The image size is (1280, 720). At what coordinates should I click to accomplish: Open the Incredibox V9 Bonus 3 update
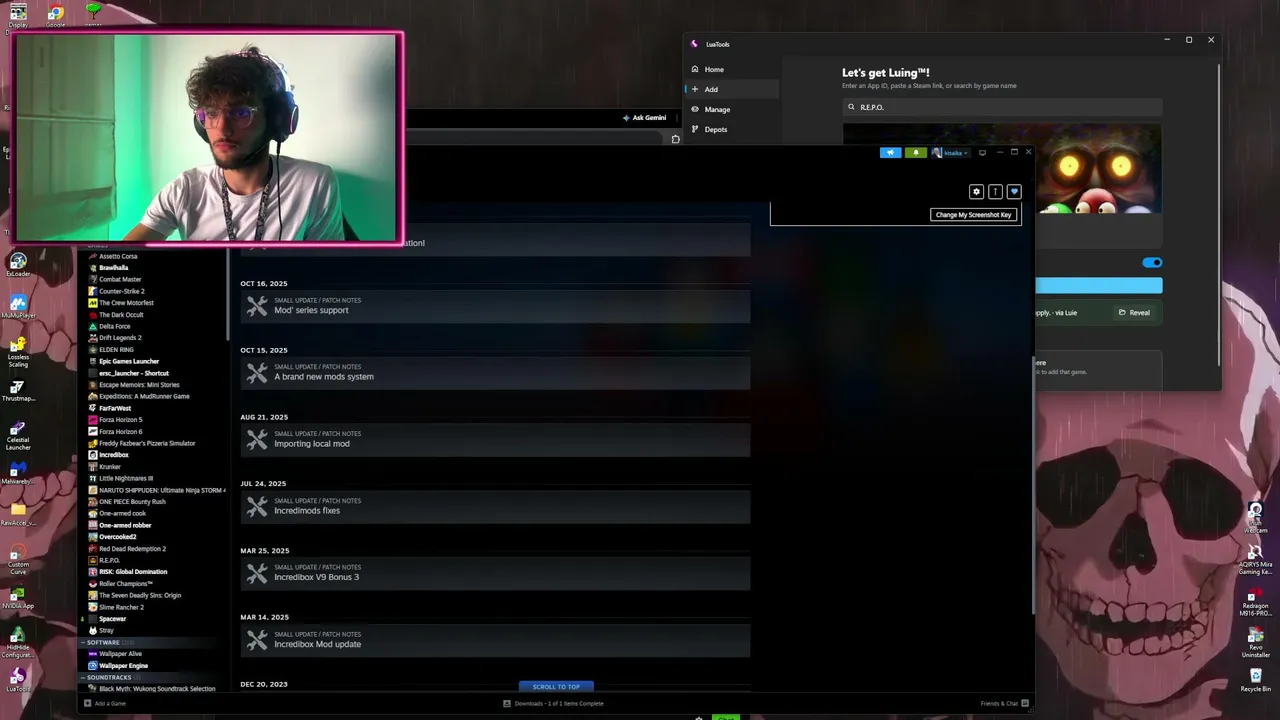495,574
